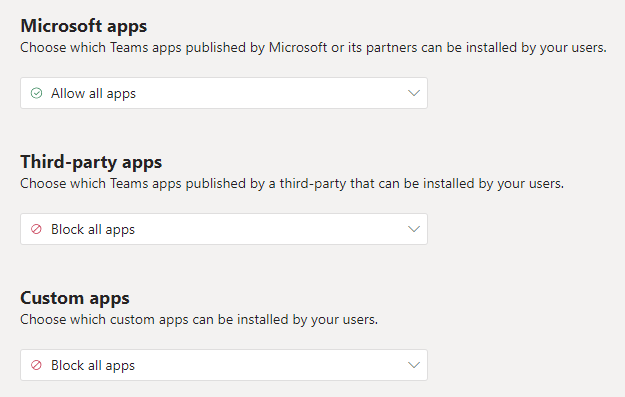Select 'Block all apps' text under Custom apps
This screenshot has height=397, width=625.
[93, 366]
